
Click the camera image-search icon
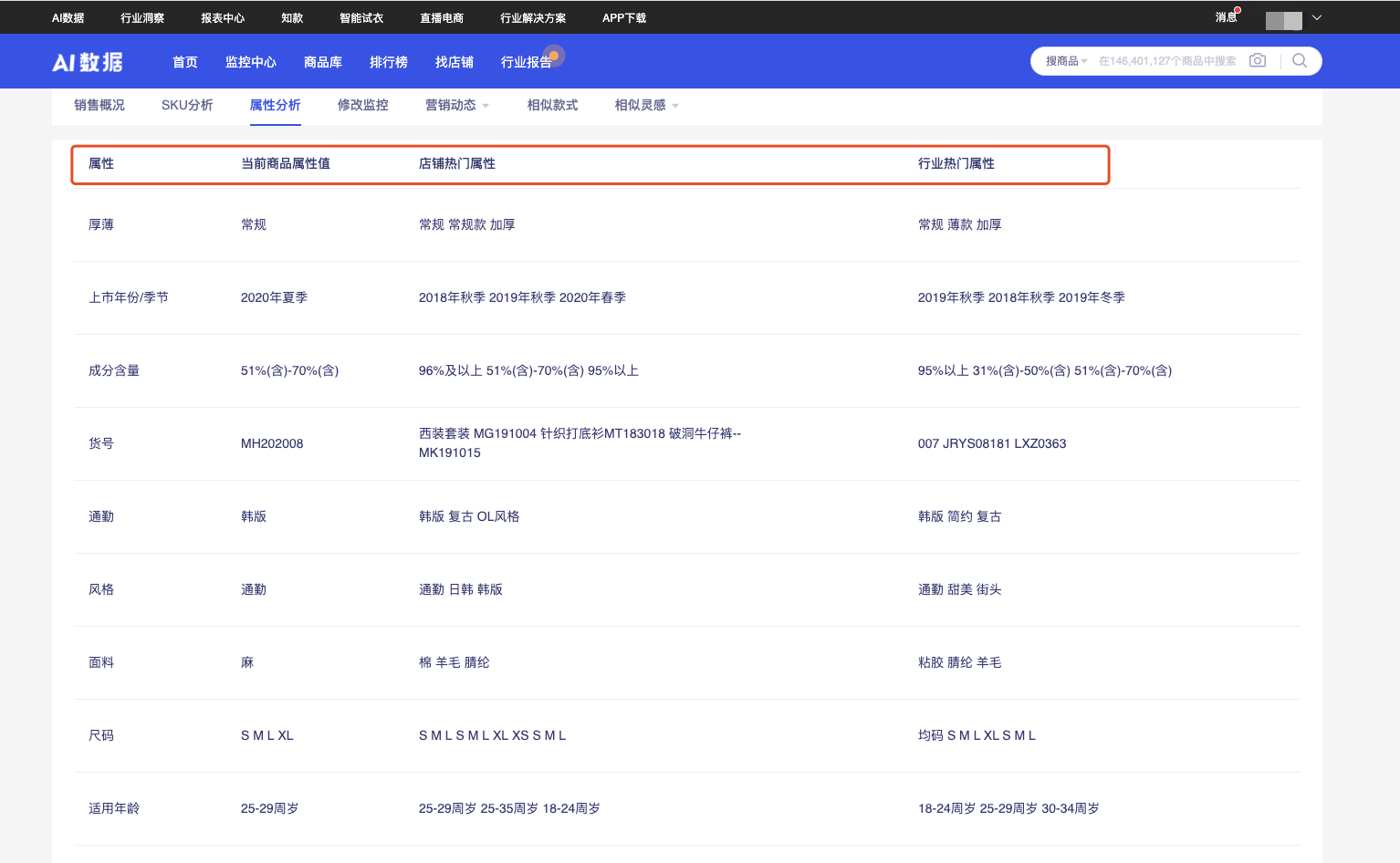pos(1258,60)
